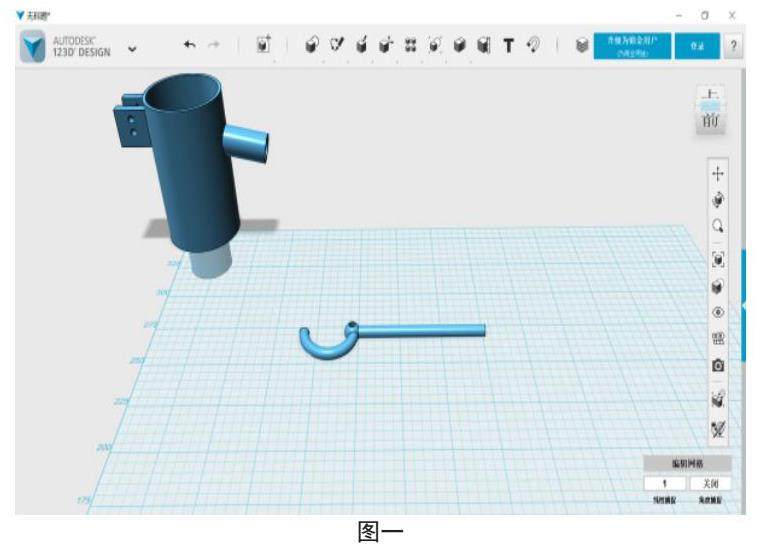
Task: Toggle the grid display icon in side bar
Action: (x=717, y=338)
